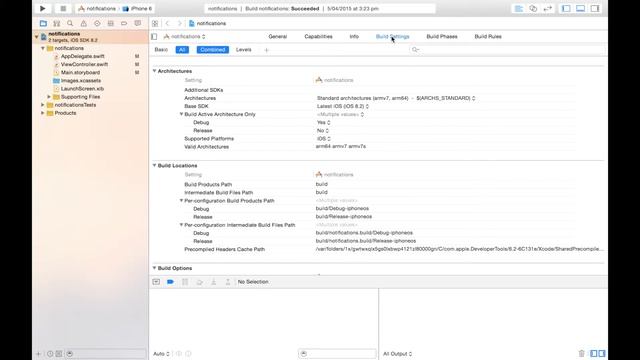Open notifications target selector dropdown

point(184,37)
